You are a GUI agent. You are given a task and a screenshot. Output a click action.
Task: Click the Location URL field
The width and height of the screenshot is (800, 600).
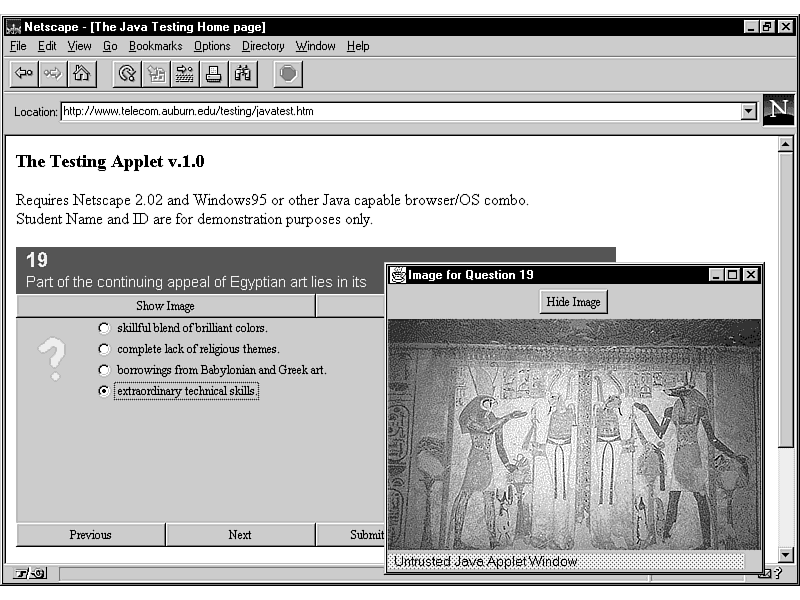pyautogui.click(x=401, y=111)
